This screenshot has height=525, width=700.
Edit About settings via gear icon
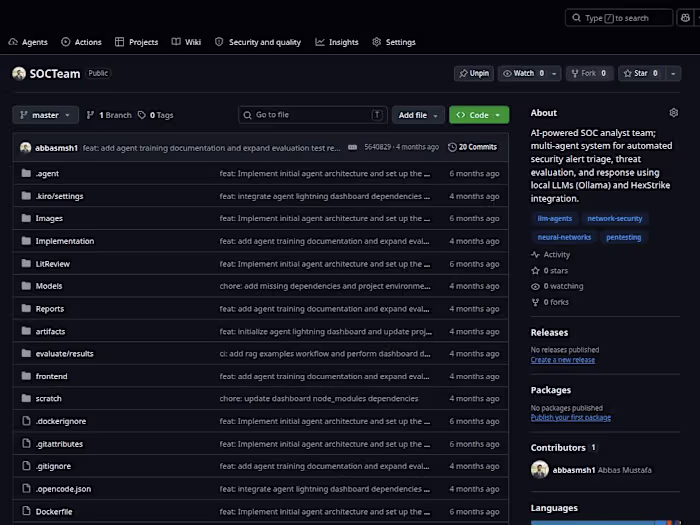pyautogui.click(x=674, y=112)
